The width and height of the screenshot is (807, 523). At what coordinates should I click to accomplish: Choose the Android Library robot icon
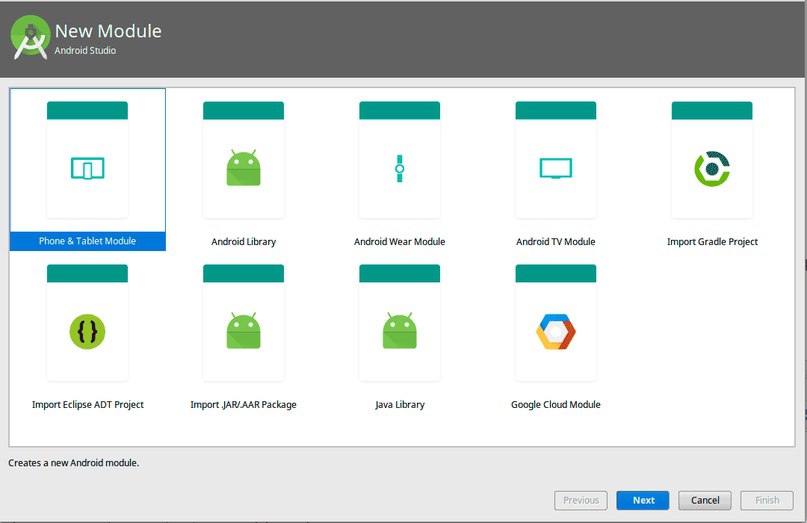(243, 168)
